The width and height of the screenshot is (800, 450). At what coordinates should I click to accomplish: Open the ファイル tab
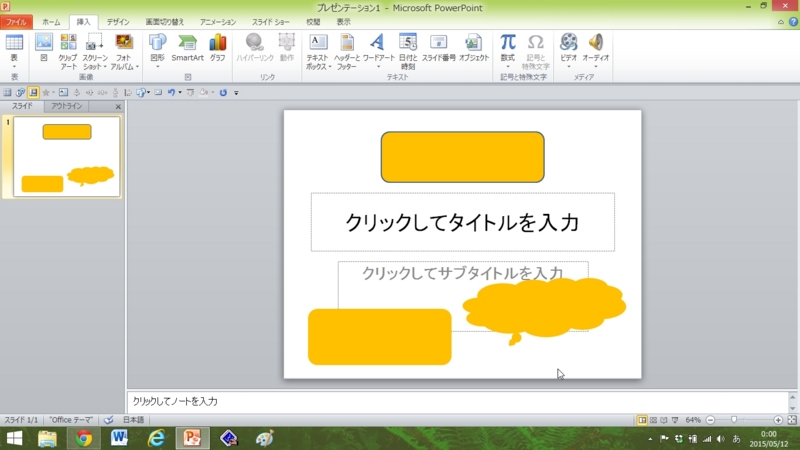(x=16, y=22)
